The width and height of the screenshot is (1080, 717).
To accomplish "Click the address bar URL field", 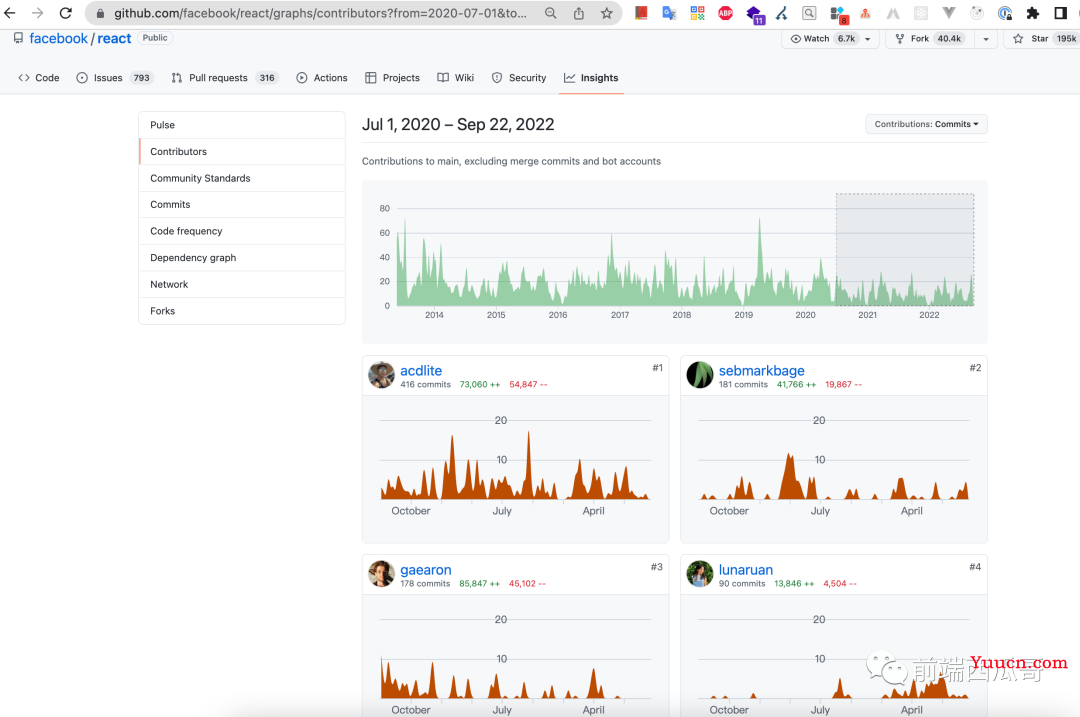I will tap(320, 13).
